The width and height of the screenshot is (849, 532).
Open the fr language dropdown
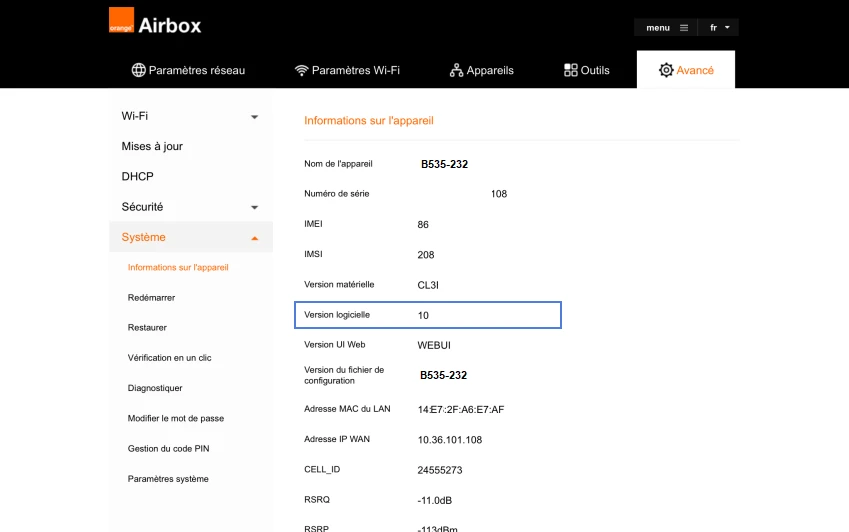coord(719,28)
